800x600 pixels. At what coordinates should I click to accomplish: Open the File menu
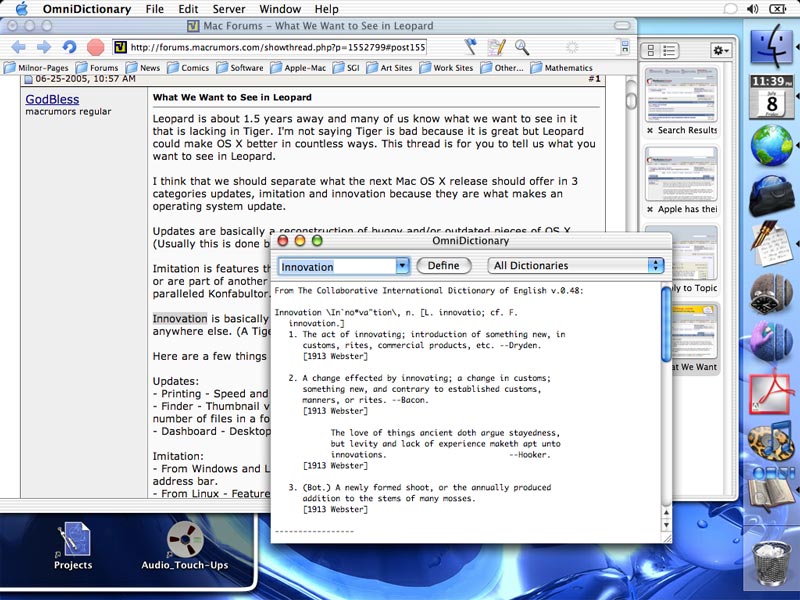(x=155, y=9)
